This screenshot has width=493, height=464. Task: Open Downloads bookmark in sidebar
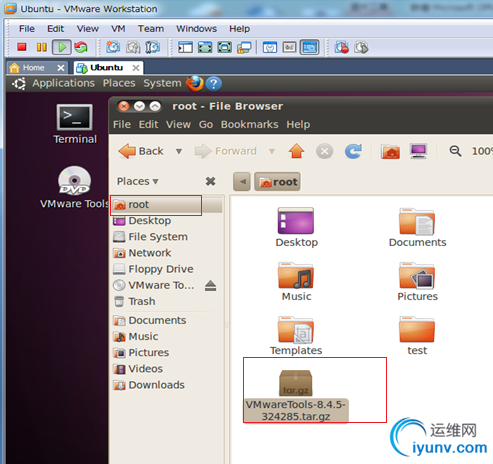tap(167, 385)
